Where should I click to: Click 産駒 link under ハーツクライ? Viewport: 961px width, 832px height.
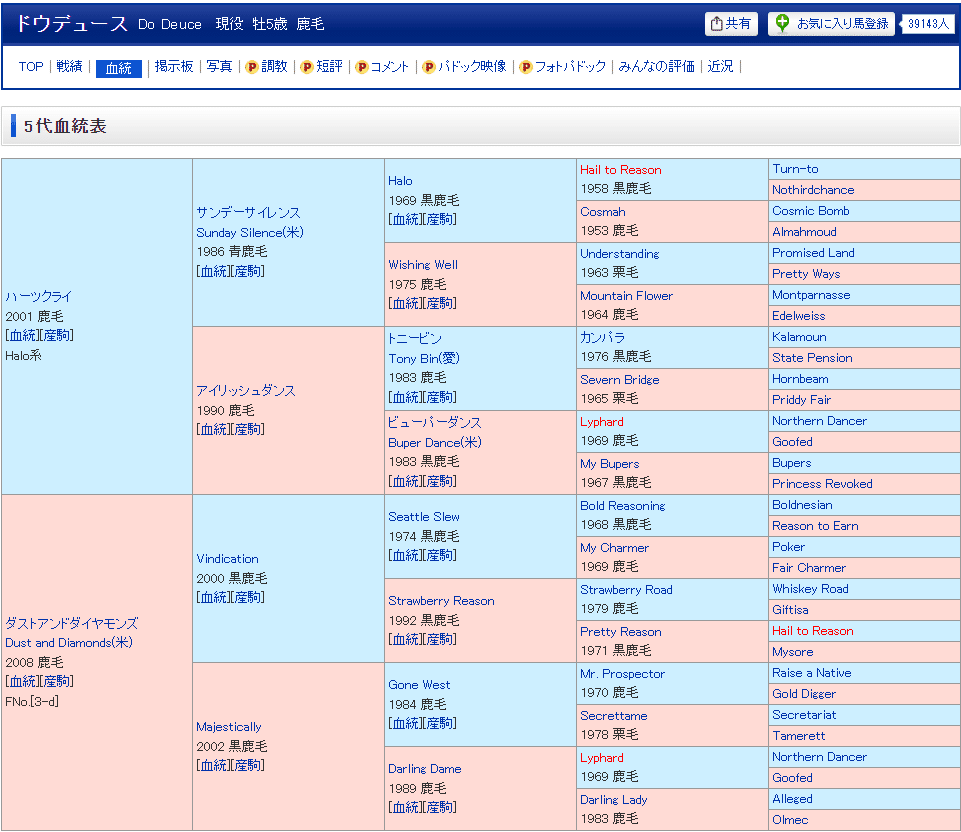tap(56, 336)
